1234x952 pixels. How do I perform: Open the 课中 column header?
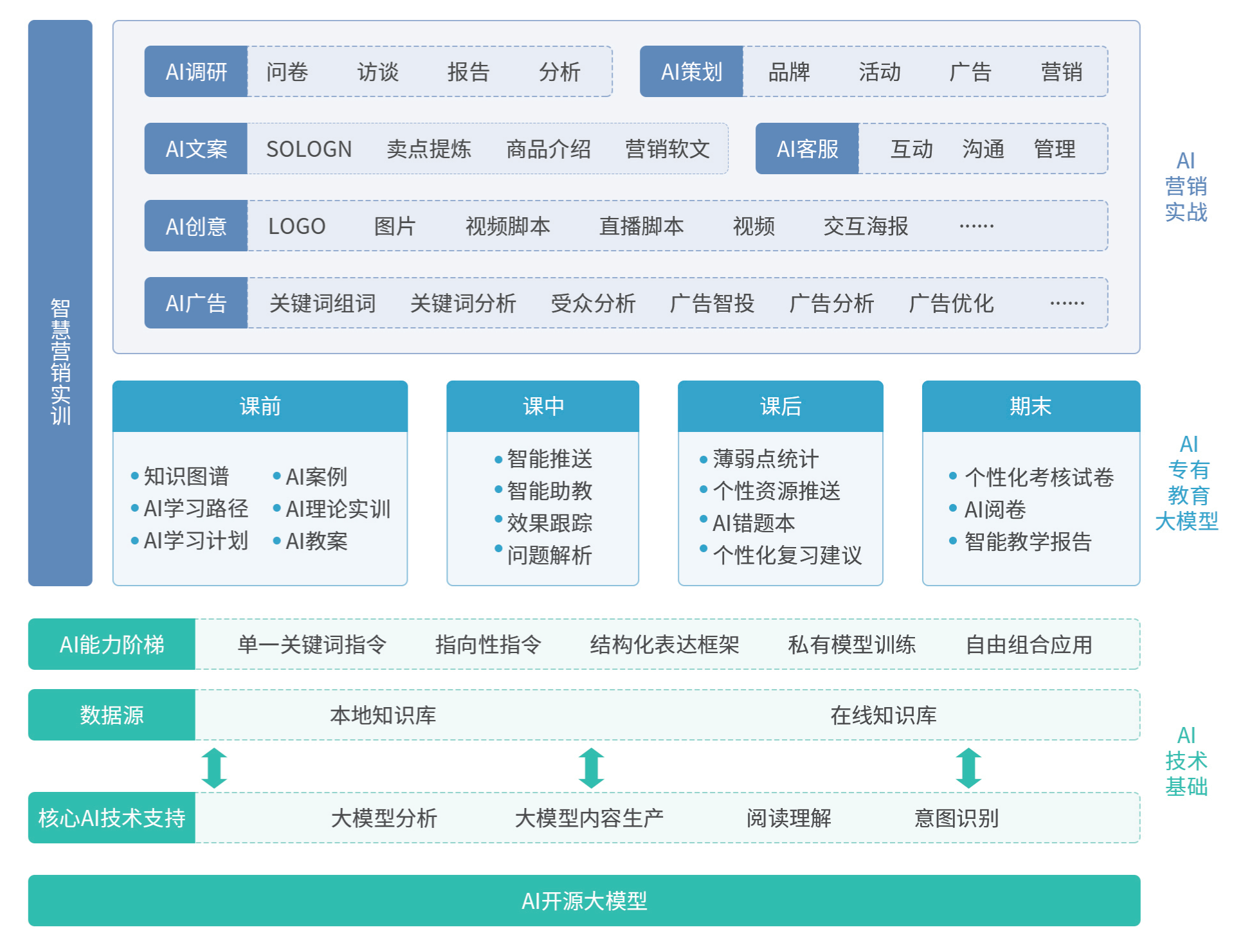543,406
